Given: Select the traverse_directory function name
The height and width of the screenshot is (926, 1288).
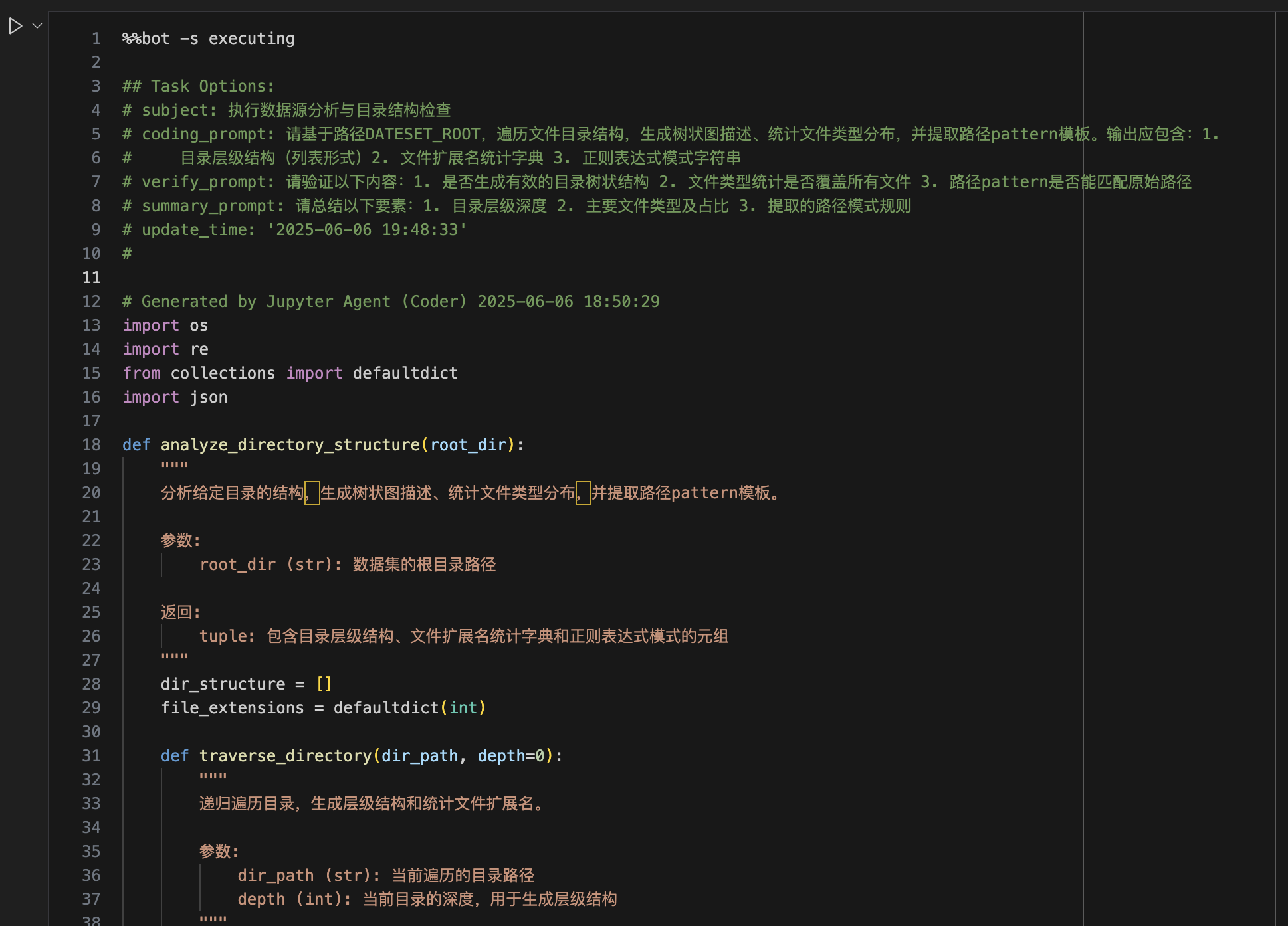Looking at the screenshot, I should (x=285, y=755).
